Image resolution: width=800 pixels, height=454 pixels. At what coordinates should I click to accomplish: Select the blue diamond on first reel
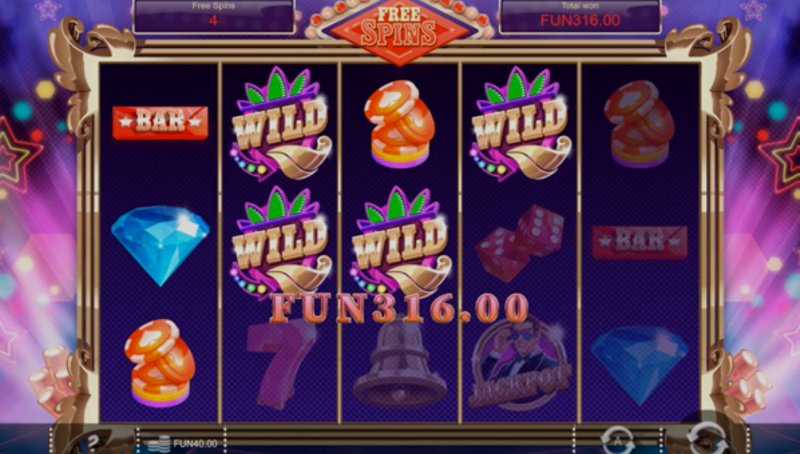160,245
